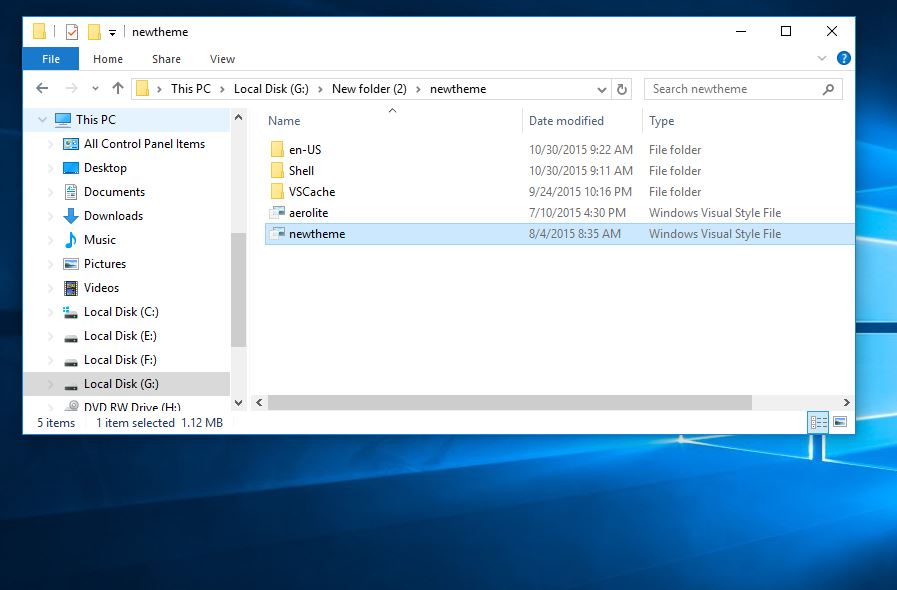Open the File menu
The height and width of the screenshot is (590, 897).
50,59
